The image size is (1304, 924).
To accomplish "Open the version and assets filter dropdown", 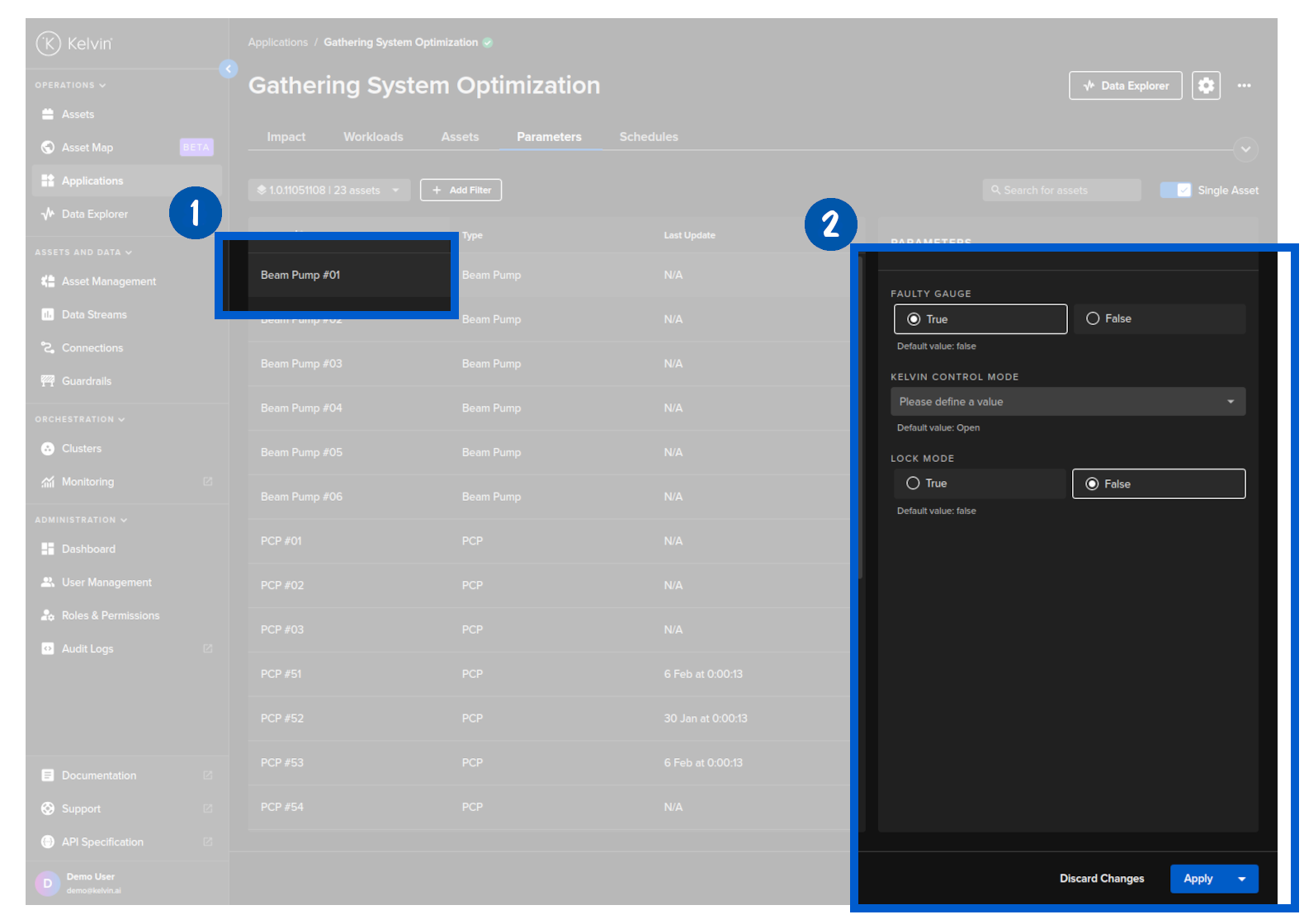I will (328, 191).
